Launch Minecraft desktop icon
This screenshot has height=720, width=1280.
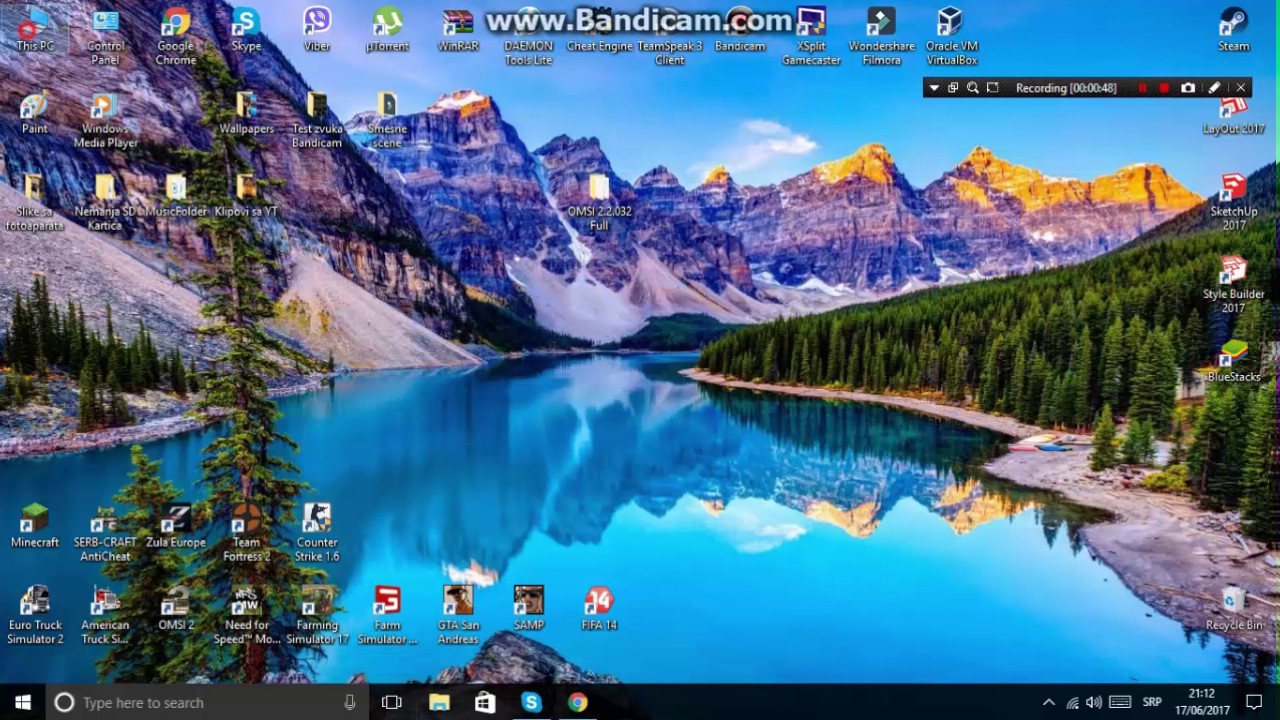35,527
